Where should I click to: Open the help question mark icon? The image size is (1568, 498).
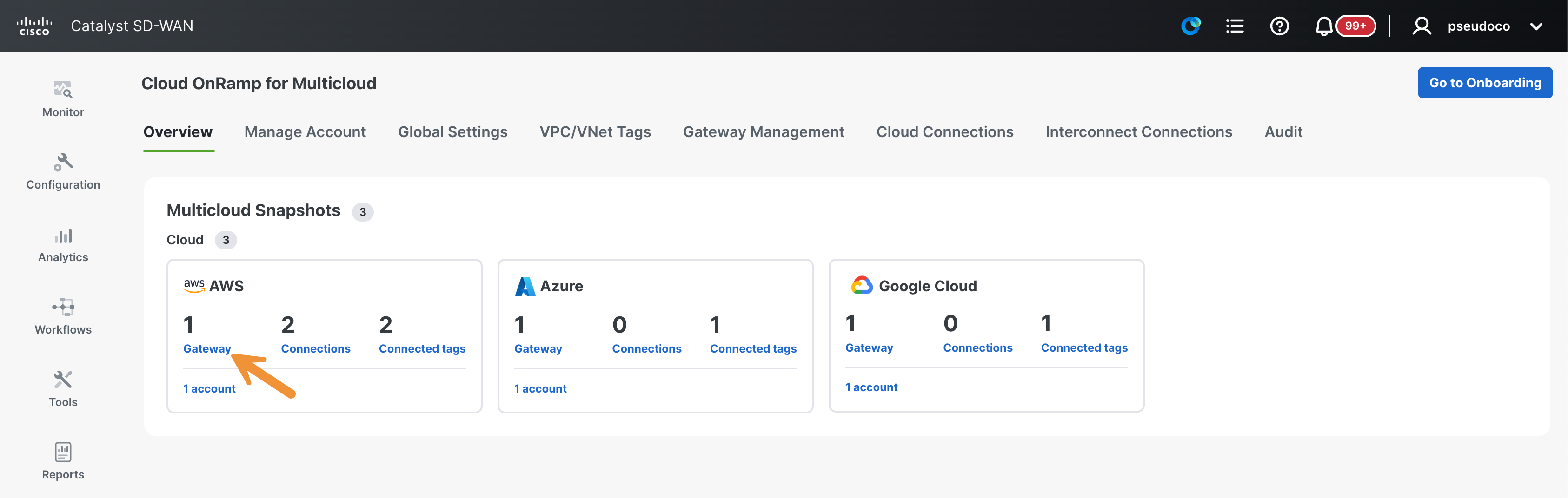point(1280,26)
